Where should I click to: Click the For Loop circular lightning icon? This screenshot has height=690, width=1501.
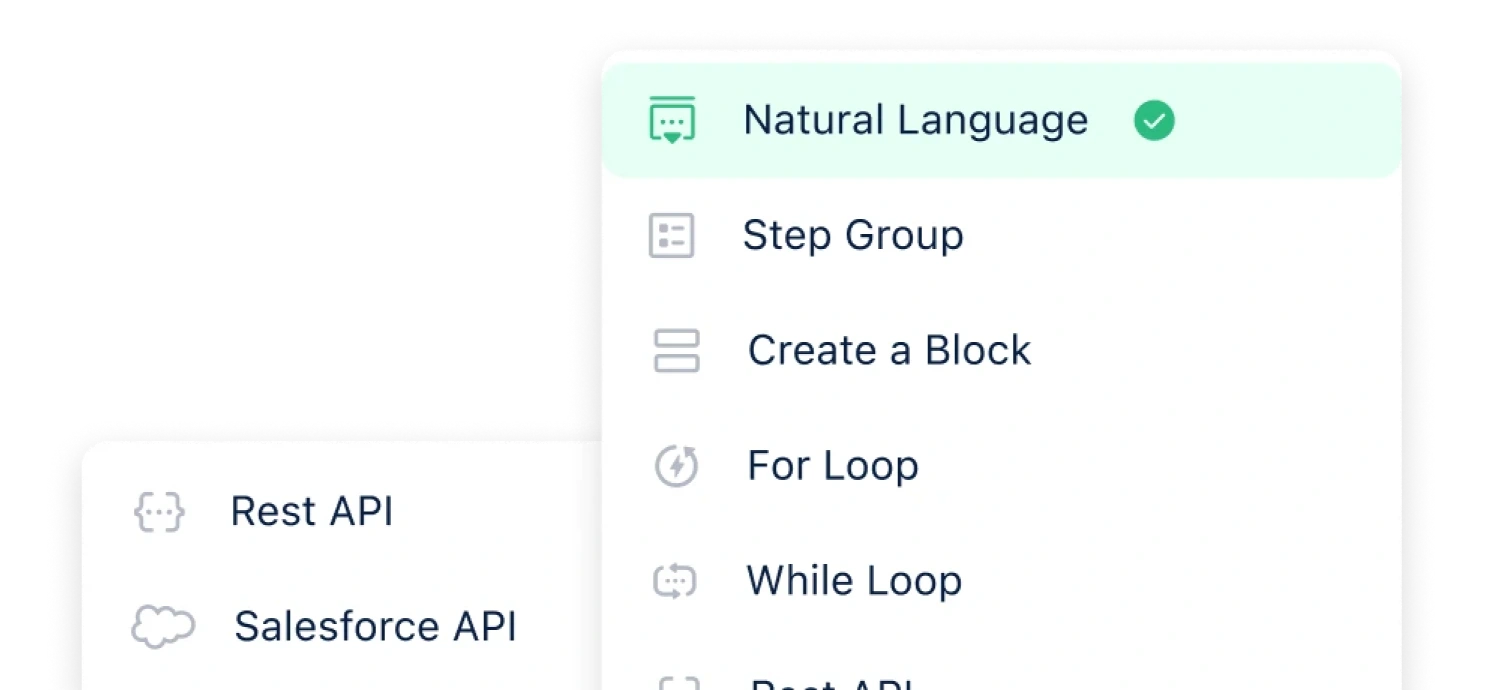676,466
